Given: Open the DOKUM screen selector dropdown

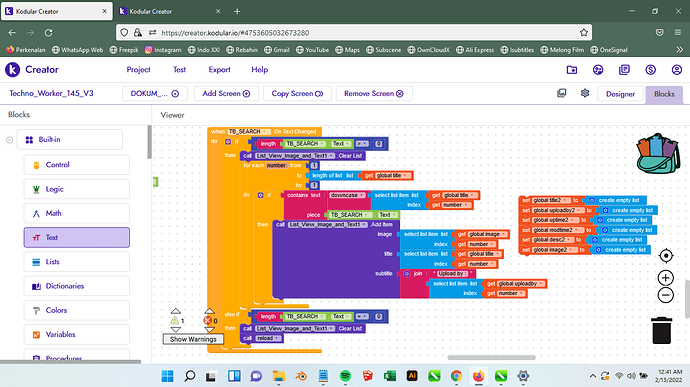Looking at the screenshot, I should (x=154, y=94).
